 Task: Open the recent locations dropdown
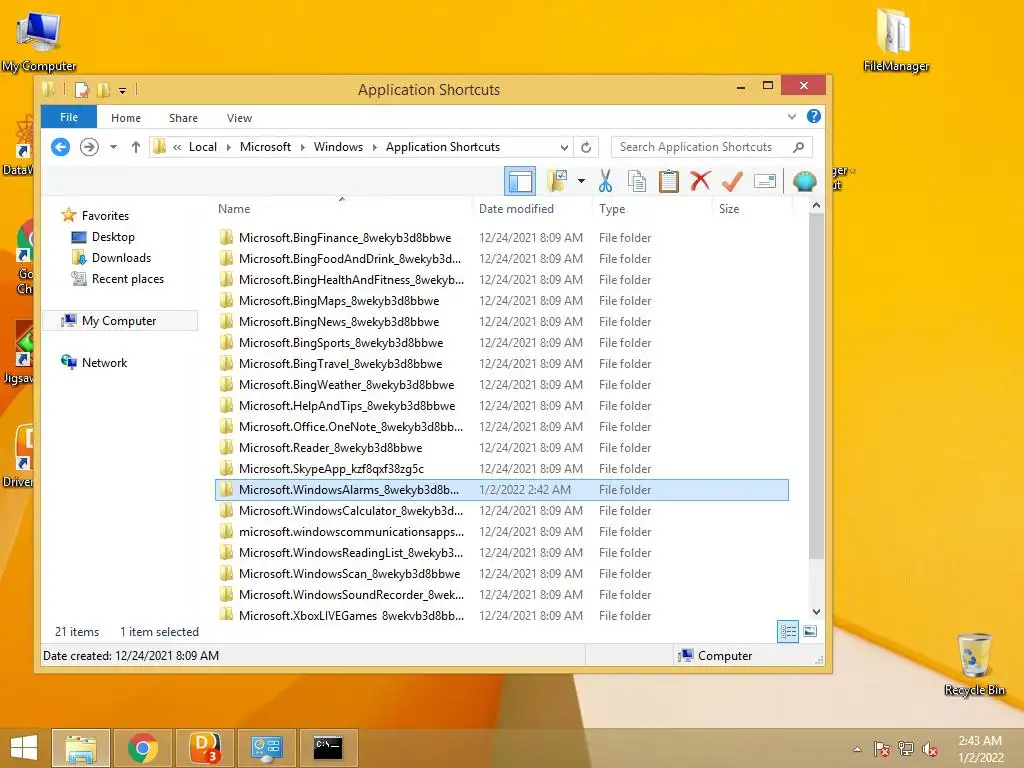click(x=113, y=147)
